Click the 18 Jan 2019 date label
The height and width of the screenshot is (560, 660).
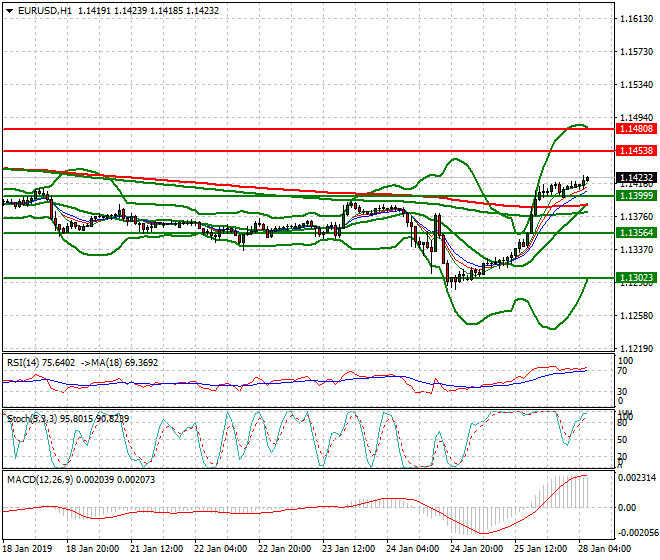(27, 549)
